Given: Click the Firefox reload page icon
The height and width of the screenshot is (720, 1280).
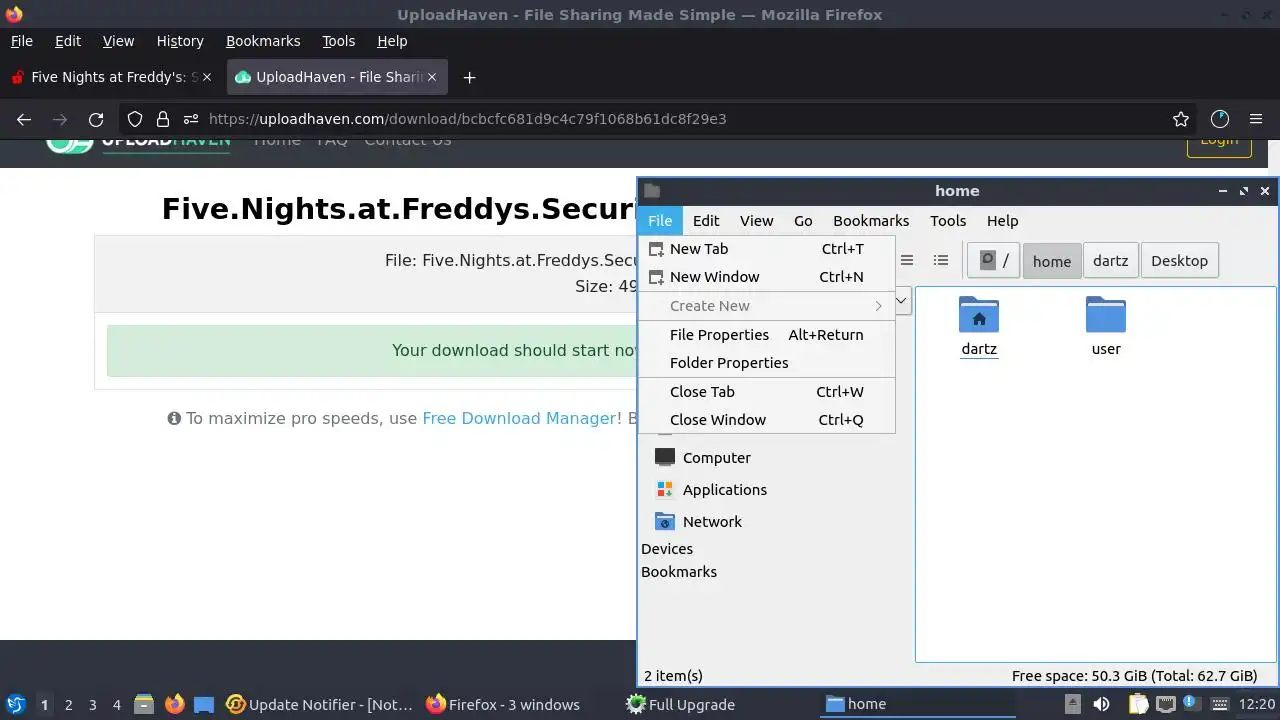Looking at the screenshot, I should [96, 119].
